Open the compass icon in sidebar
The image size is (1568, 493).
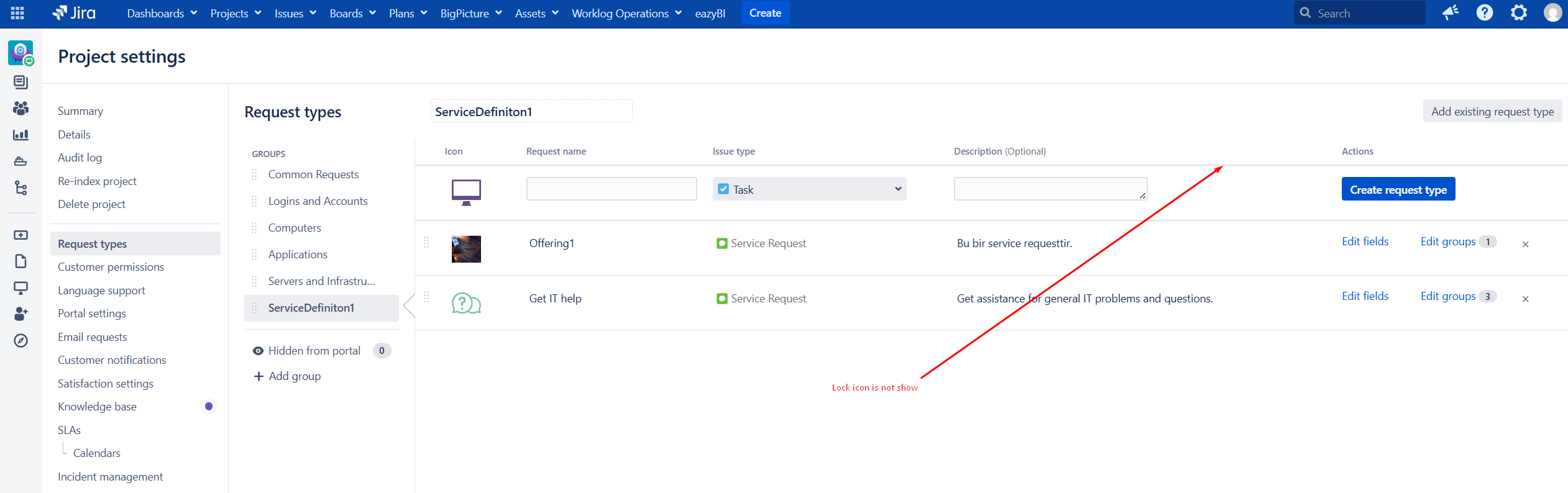21,340
